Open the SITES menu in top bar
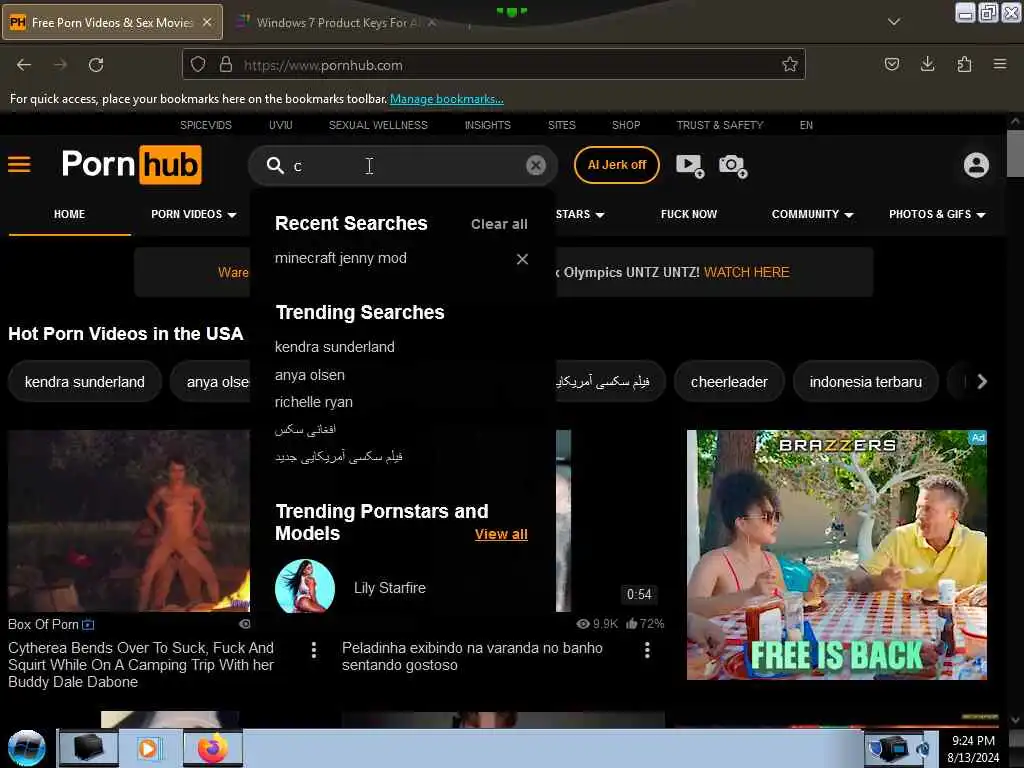This screenshot has height=768, width=1024. tap(562, 125)
